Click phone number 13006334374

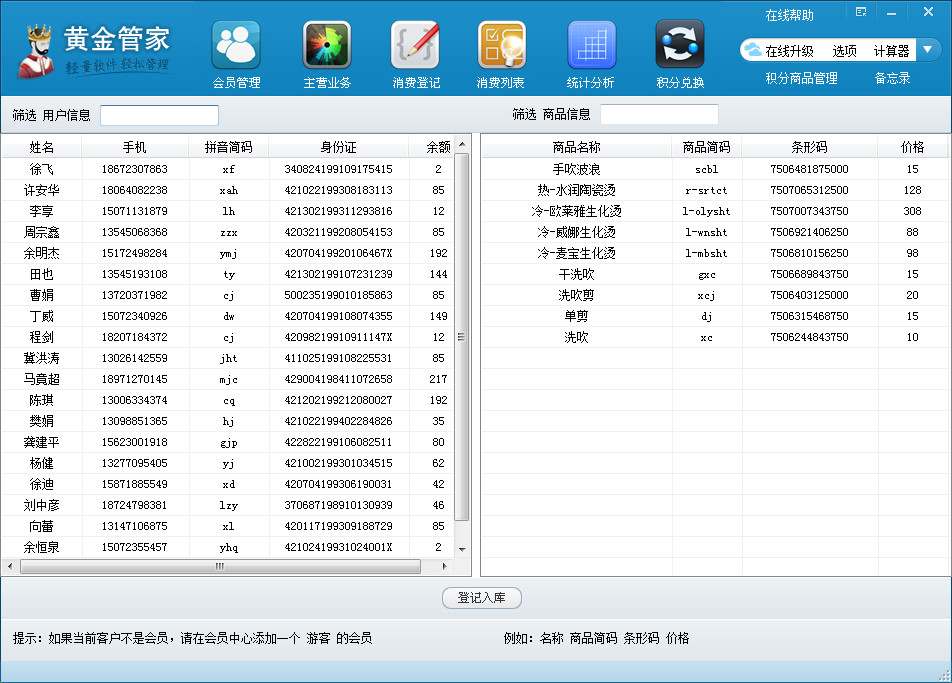click(135, 400)
